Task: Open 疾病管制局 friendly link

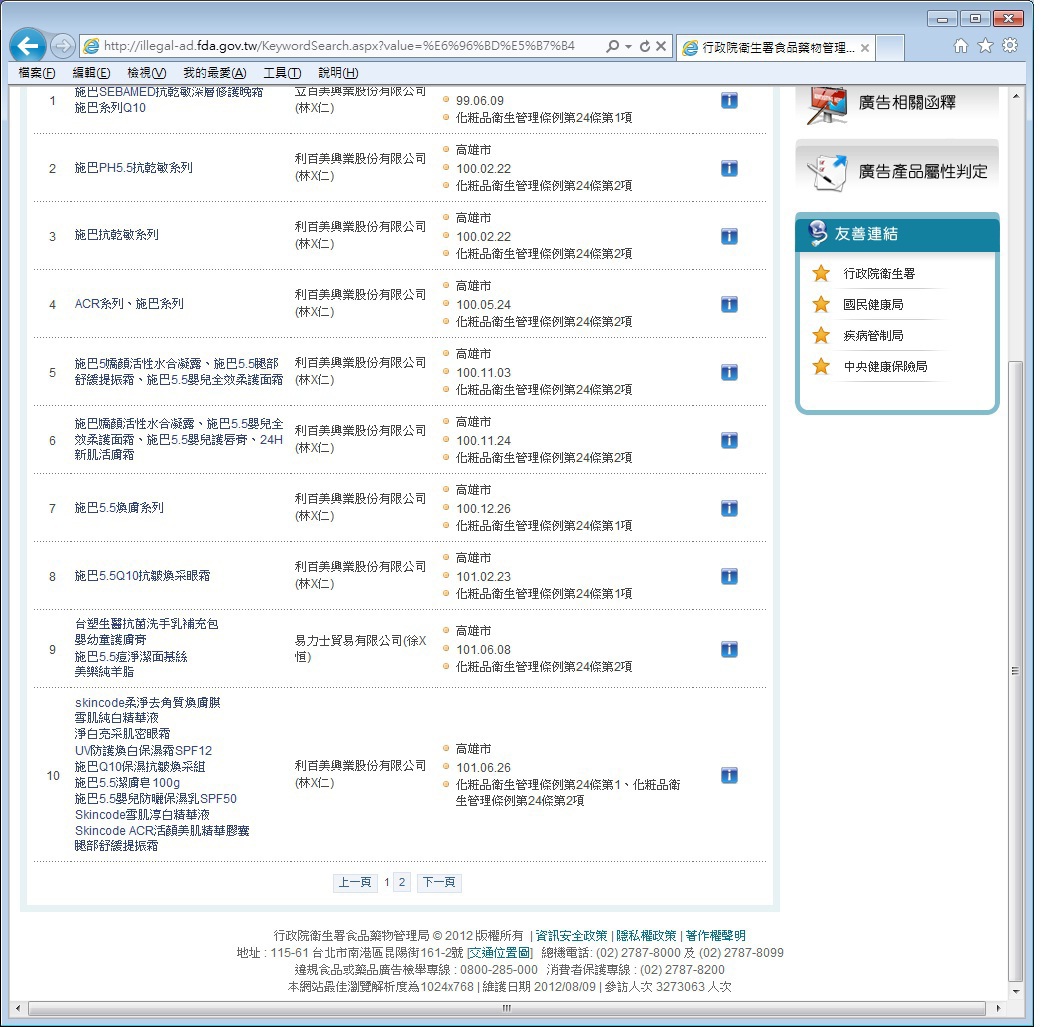Action: point(873,335)
